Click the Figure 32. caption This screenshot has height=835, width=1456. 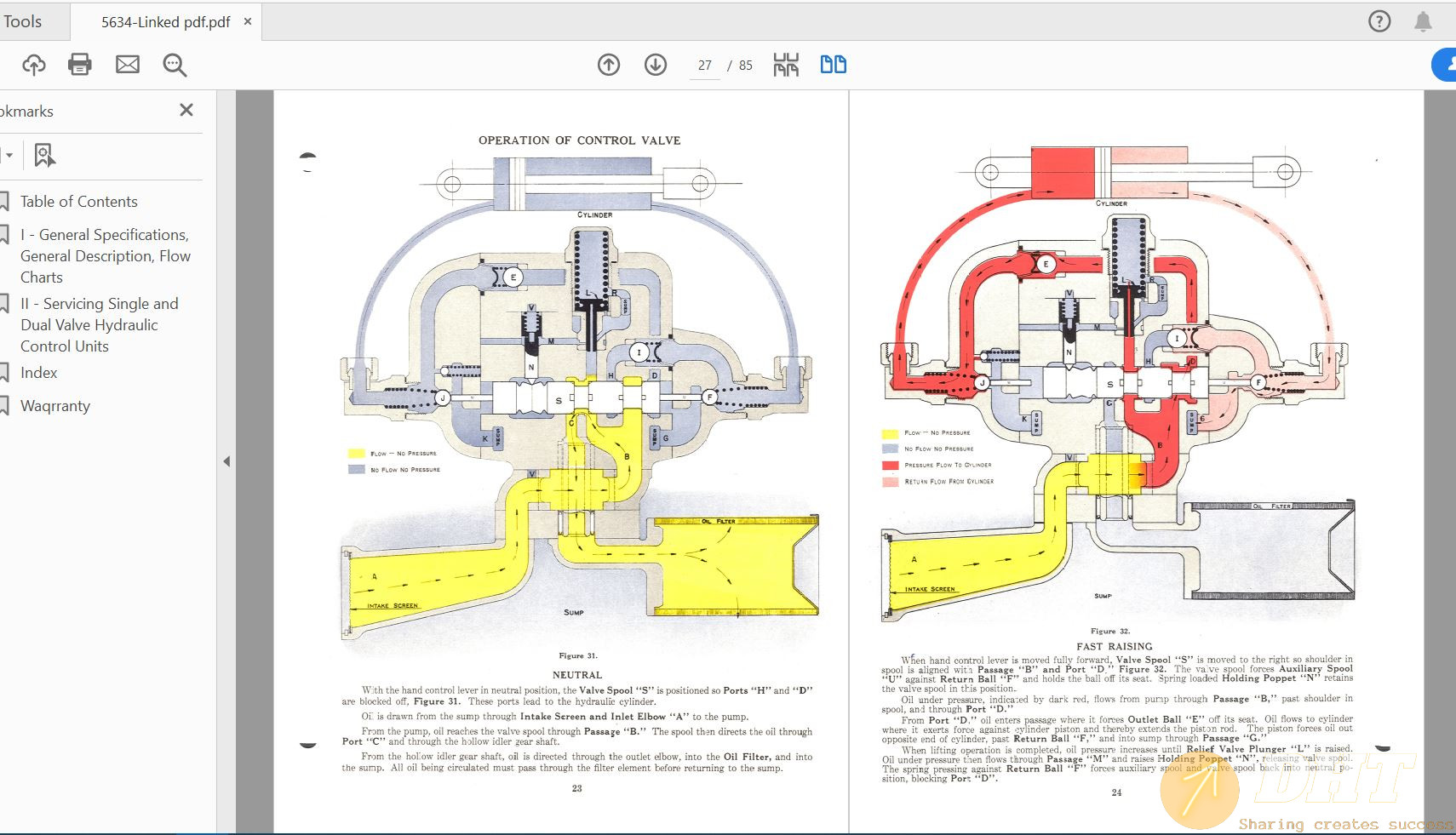(1110, 631)
